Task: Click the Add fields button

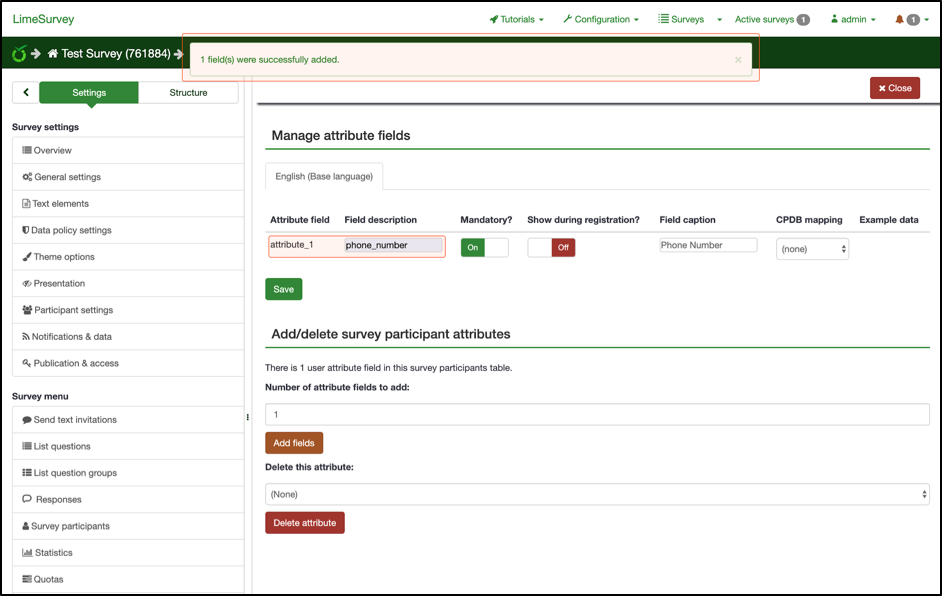Action: coord(294,443)
